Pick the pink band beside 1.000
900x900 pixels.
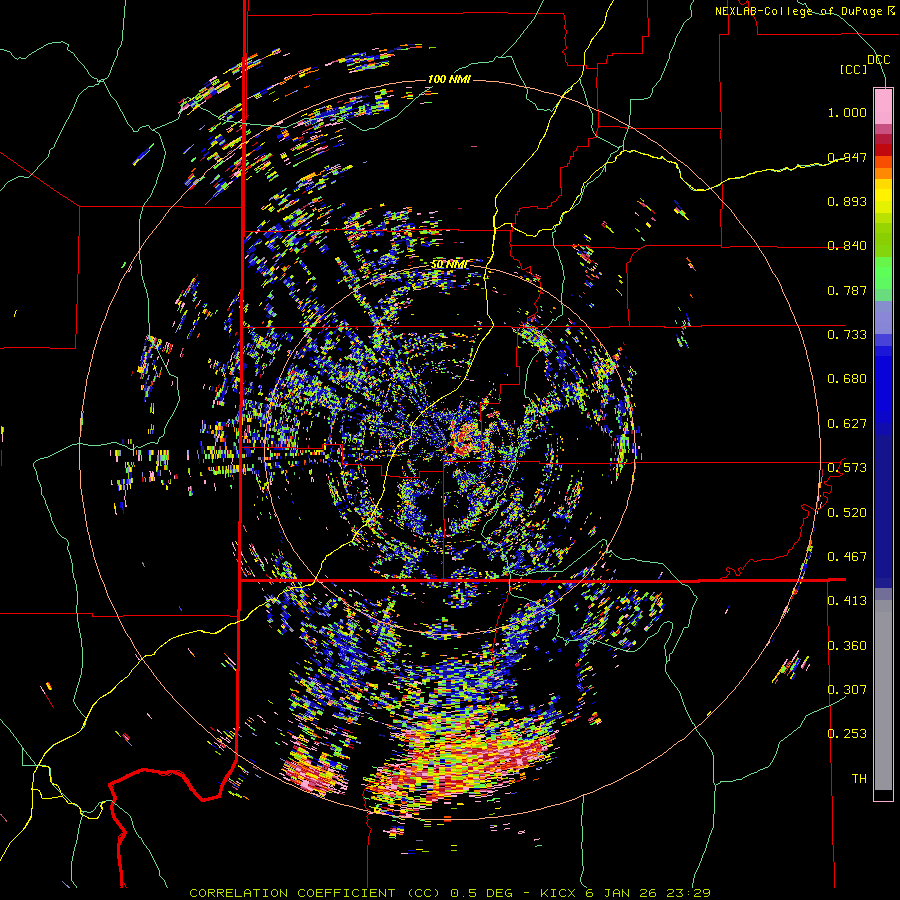(883, 106)
